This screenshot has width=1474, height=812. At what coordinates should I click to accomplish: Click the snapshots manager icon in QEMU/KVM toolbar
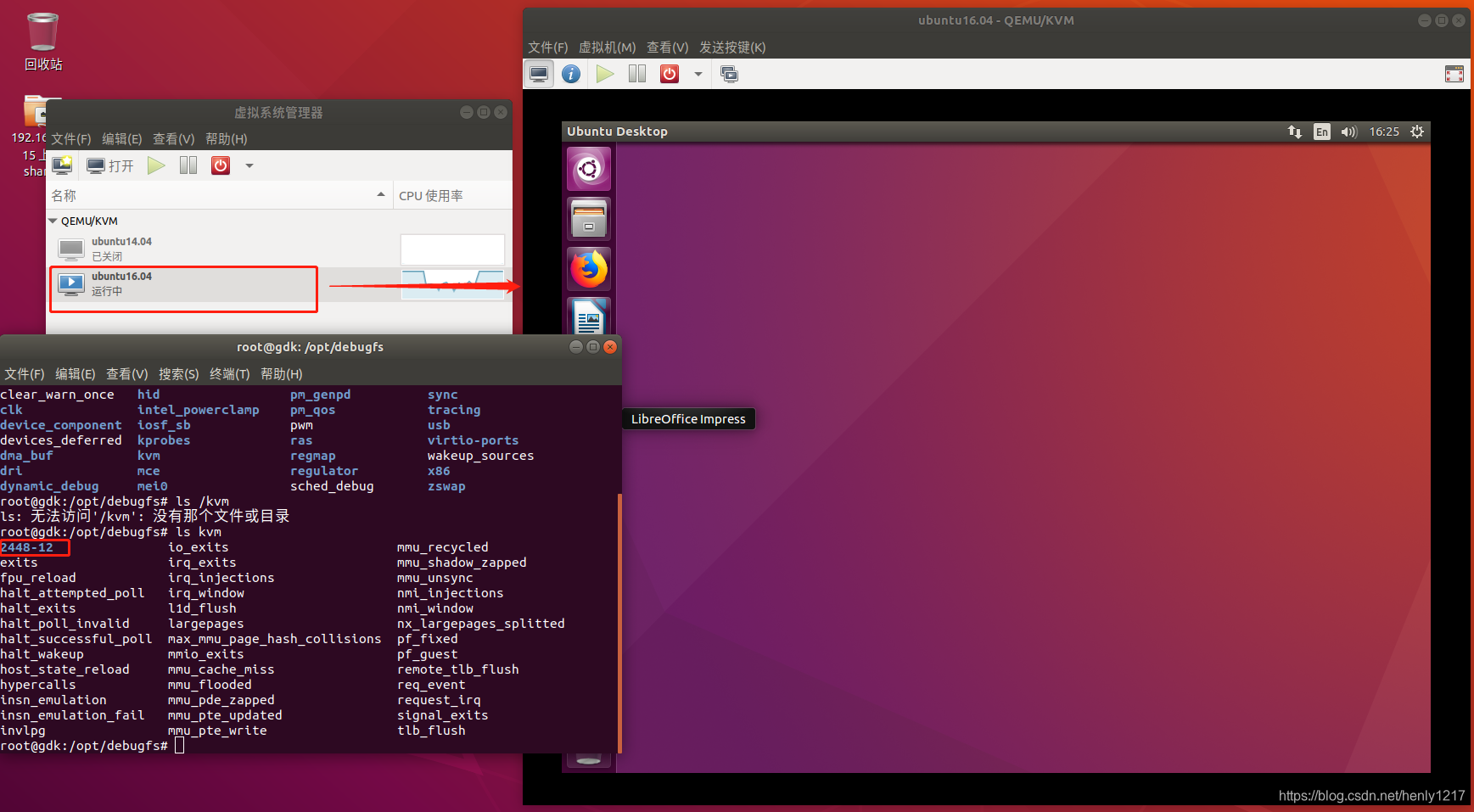point(729,74)
